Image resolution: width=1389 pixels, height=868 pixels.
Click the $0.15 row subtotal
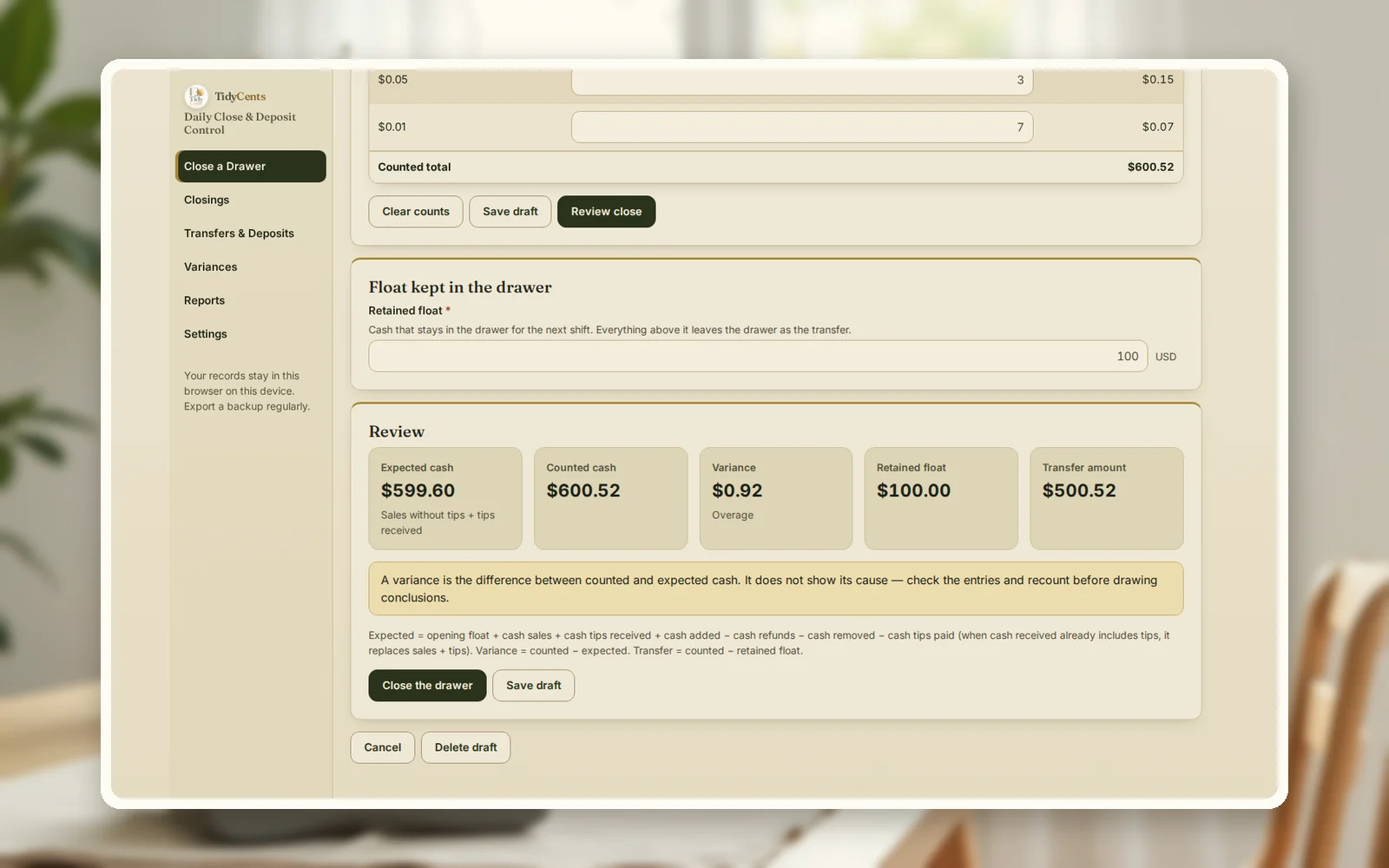click(1158, 79)
